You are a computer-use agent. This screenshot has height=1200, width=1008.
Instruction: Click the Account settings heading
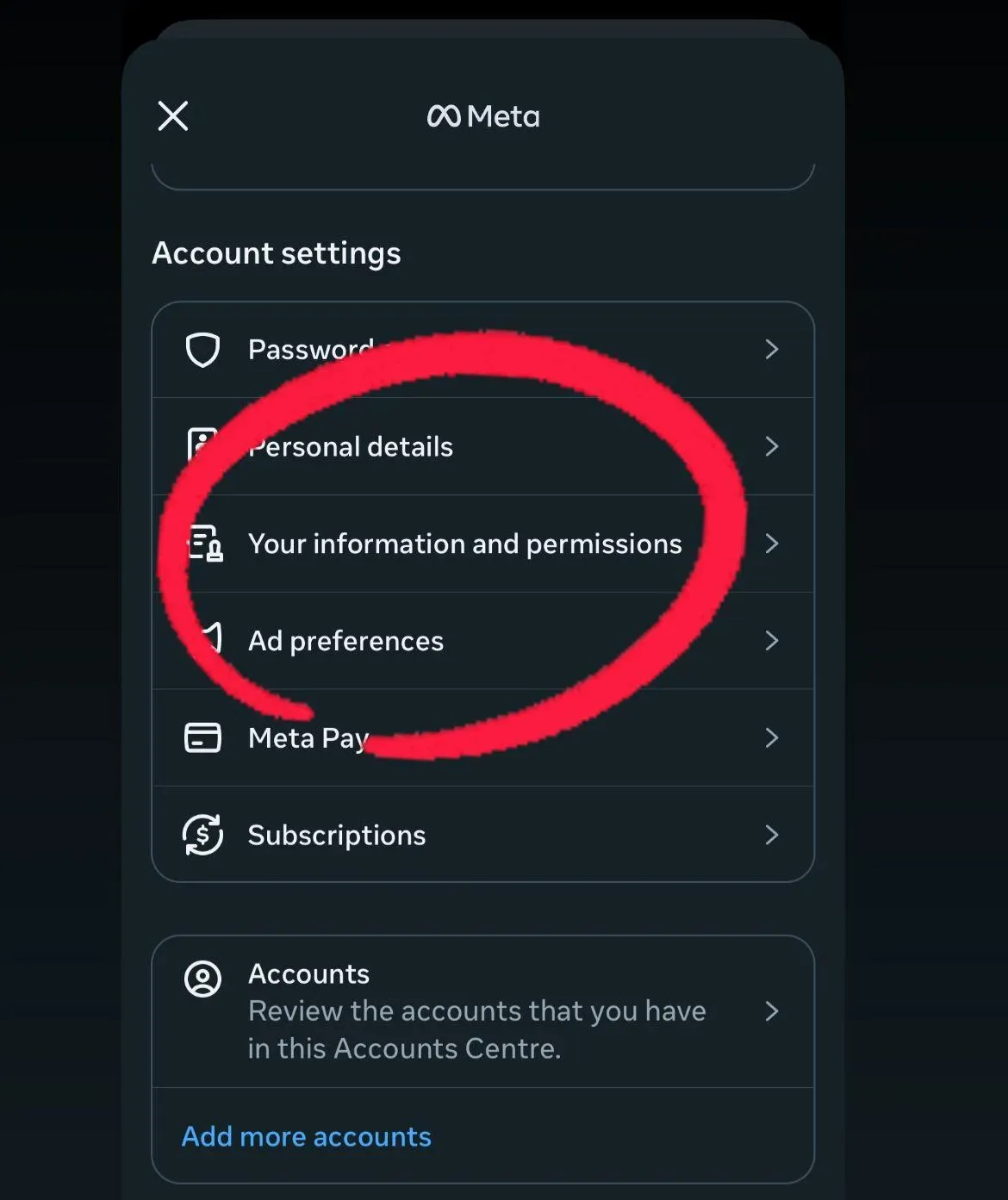point(277,253)
